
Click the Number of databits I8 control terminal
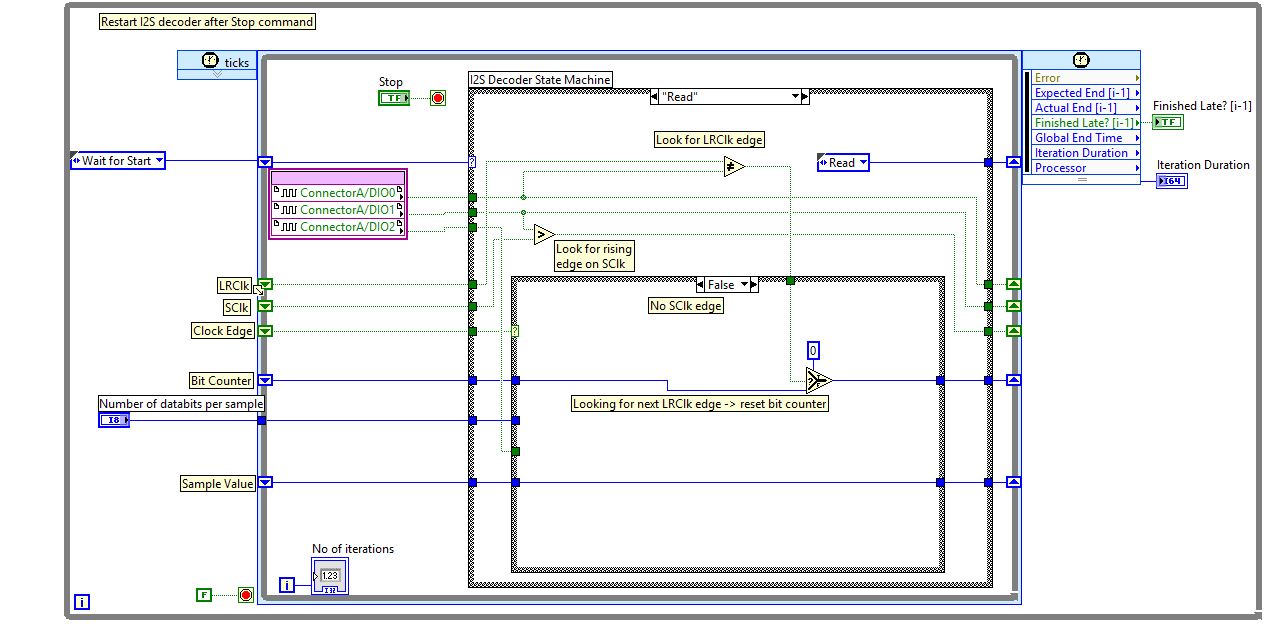[113, 420]
